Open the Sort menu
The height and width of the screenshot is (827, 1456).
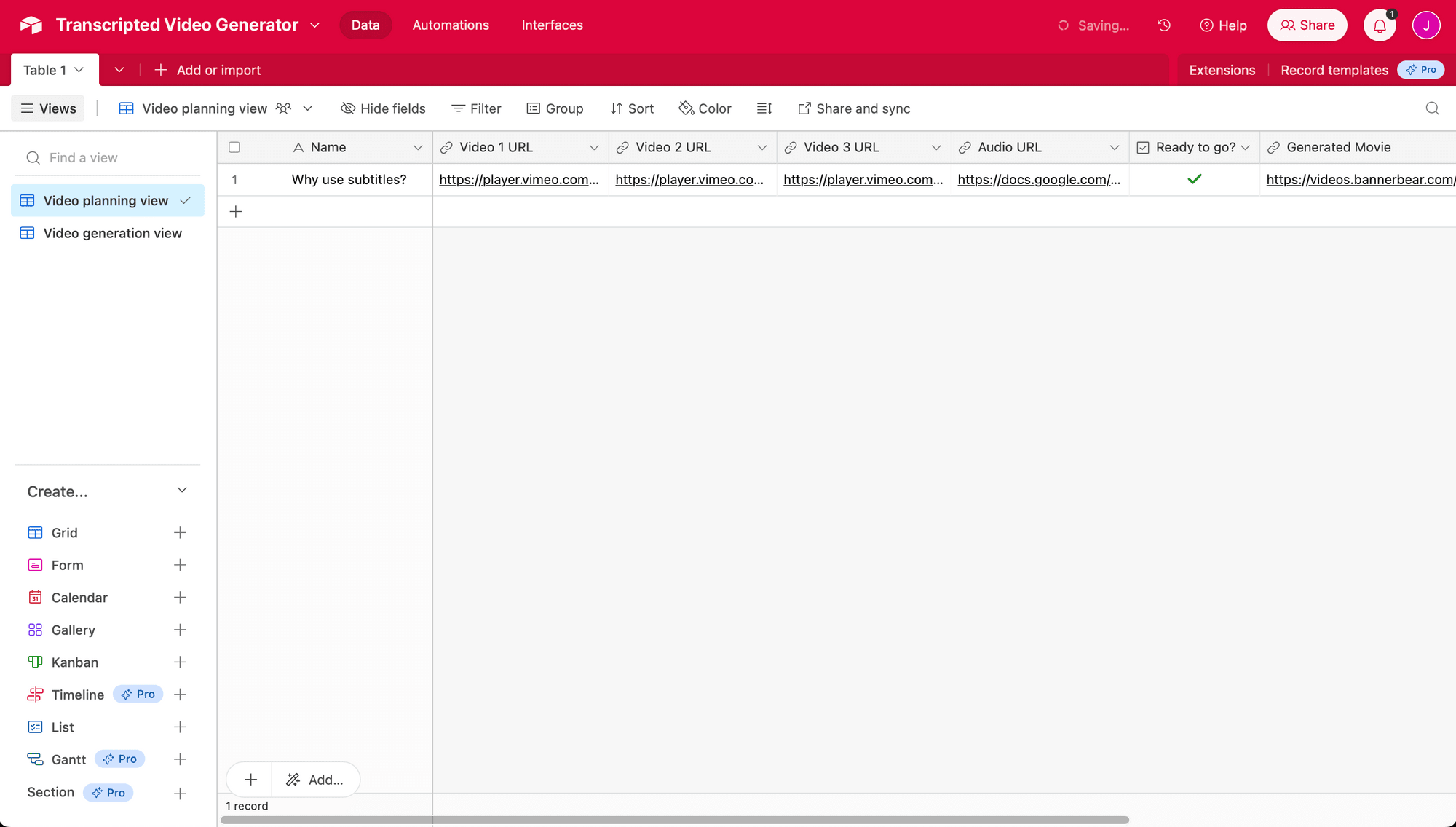631,108
